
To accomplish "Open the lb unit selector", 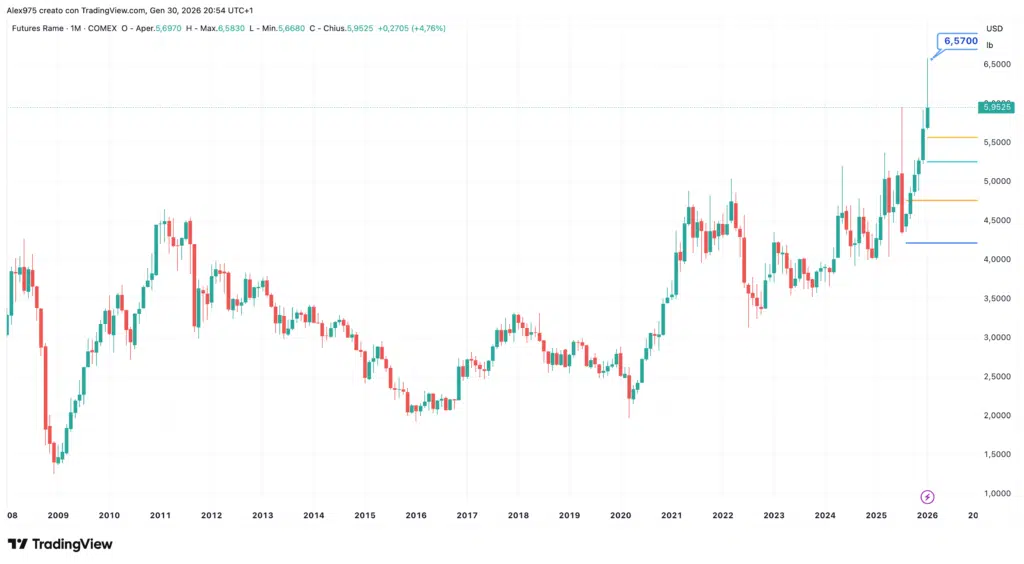I will tap(990, 45).
